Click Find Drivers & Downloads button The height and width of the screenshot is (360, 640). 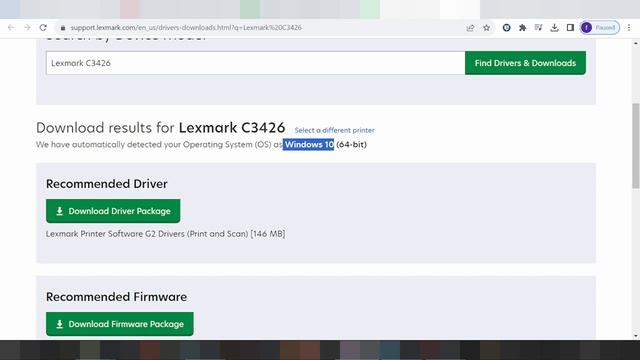pyautogui.click(x=525, y=63)
